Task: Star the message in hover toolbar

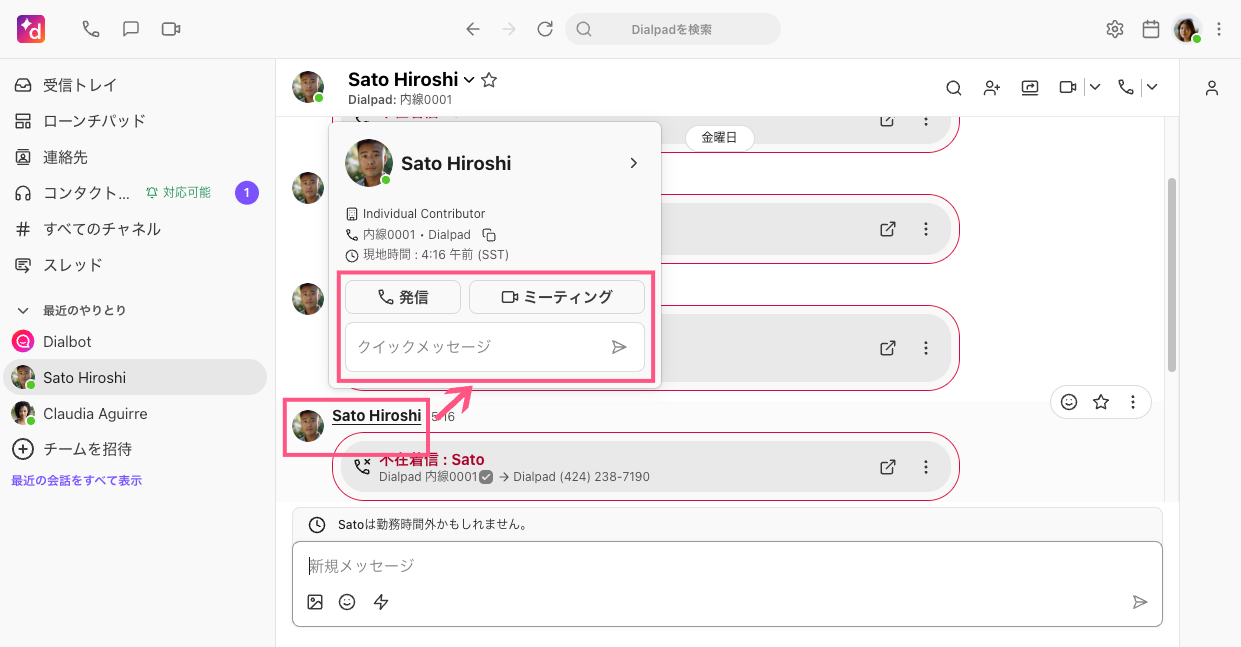Action: (x=1101, y=402)
